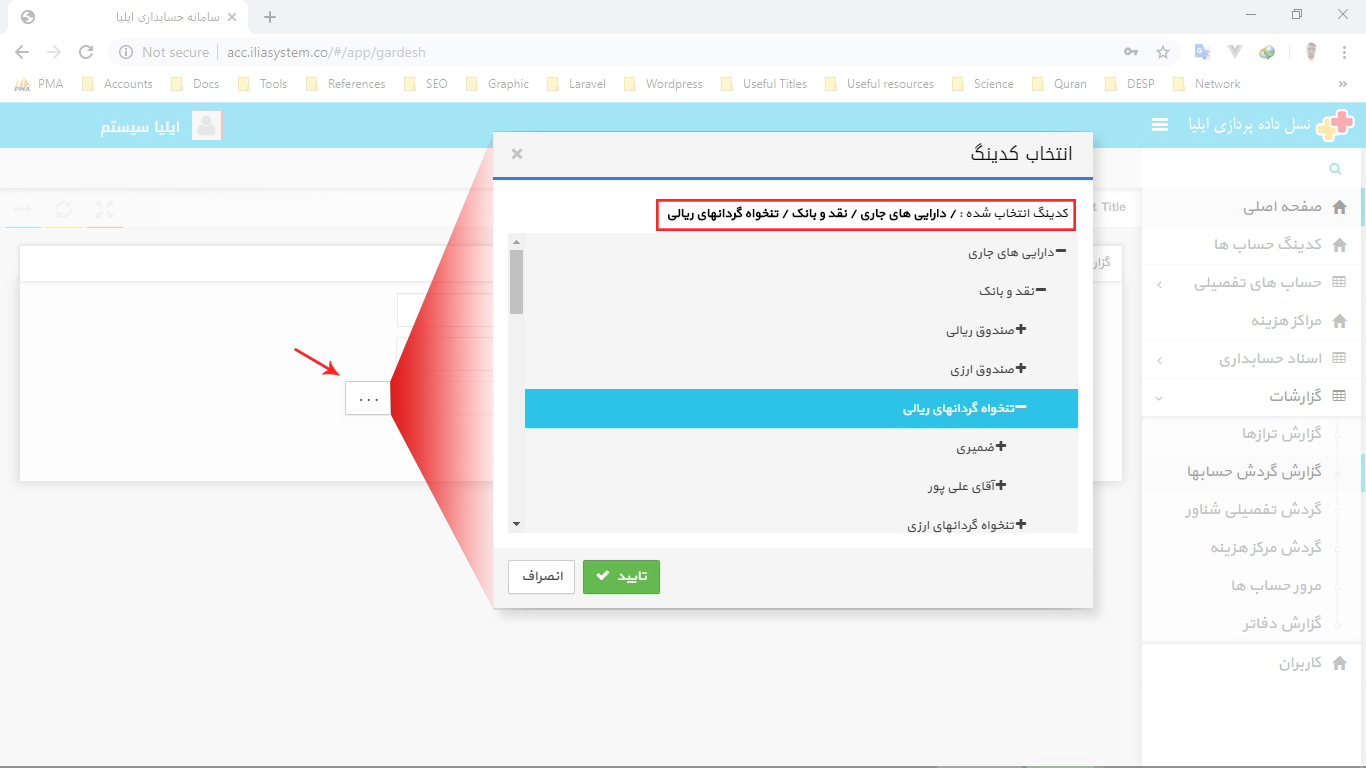Viewport: 1366px width, 768px height.
Task: Confirm coding selection with the تایید button
Action: 621,577
